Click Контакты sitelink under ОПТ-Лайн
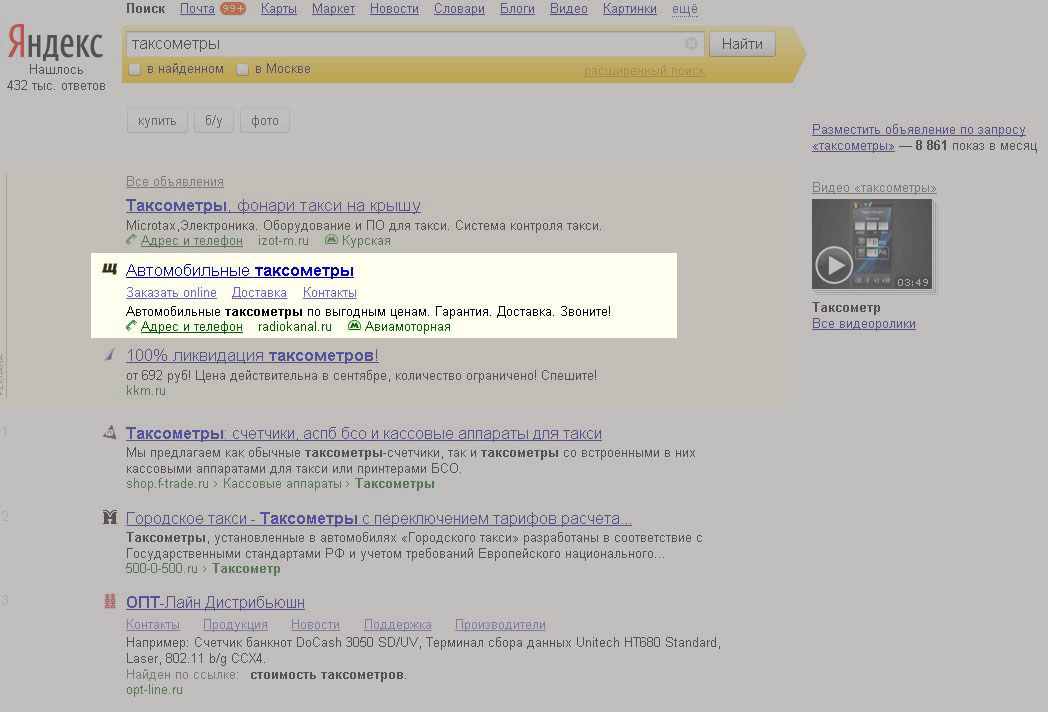The image size is (1048, 712). click(x=152, y=624)
